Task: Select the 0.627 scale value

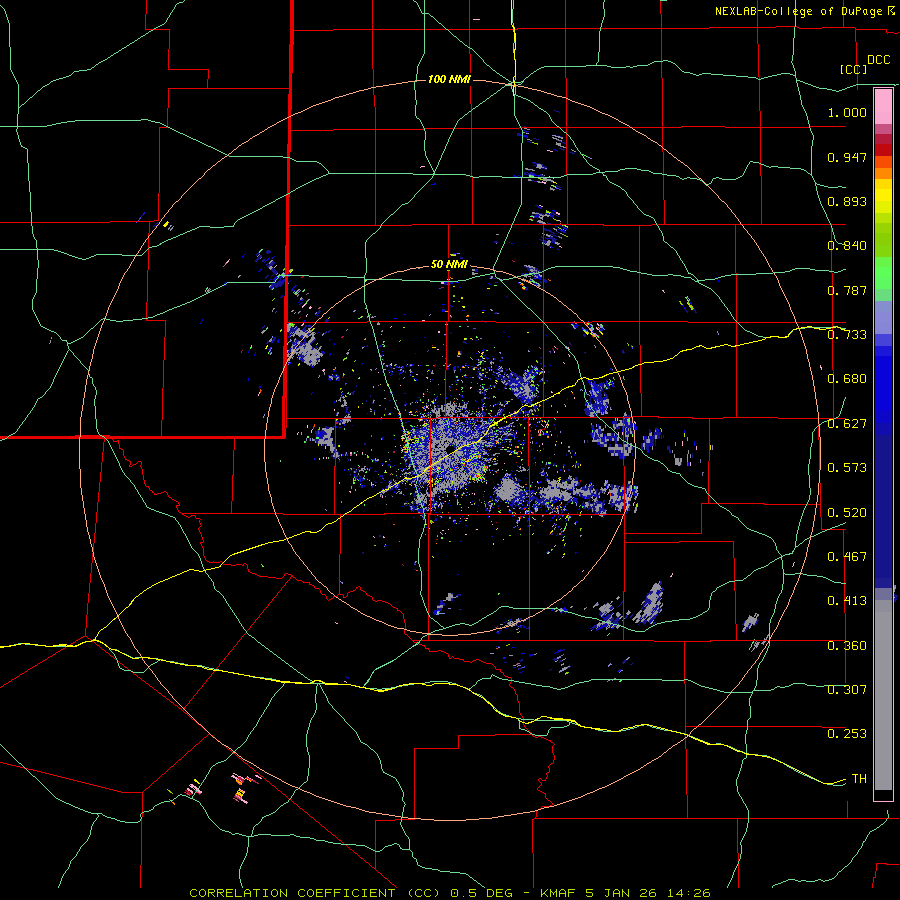Action: 847,424
